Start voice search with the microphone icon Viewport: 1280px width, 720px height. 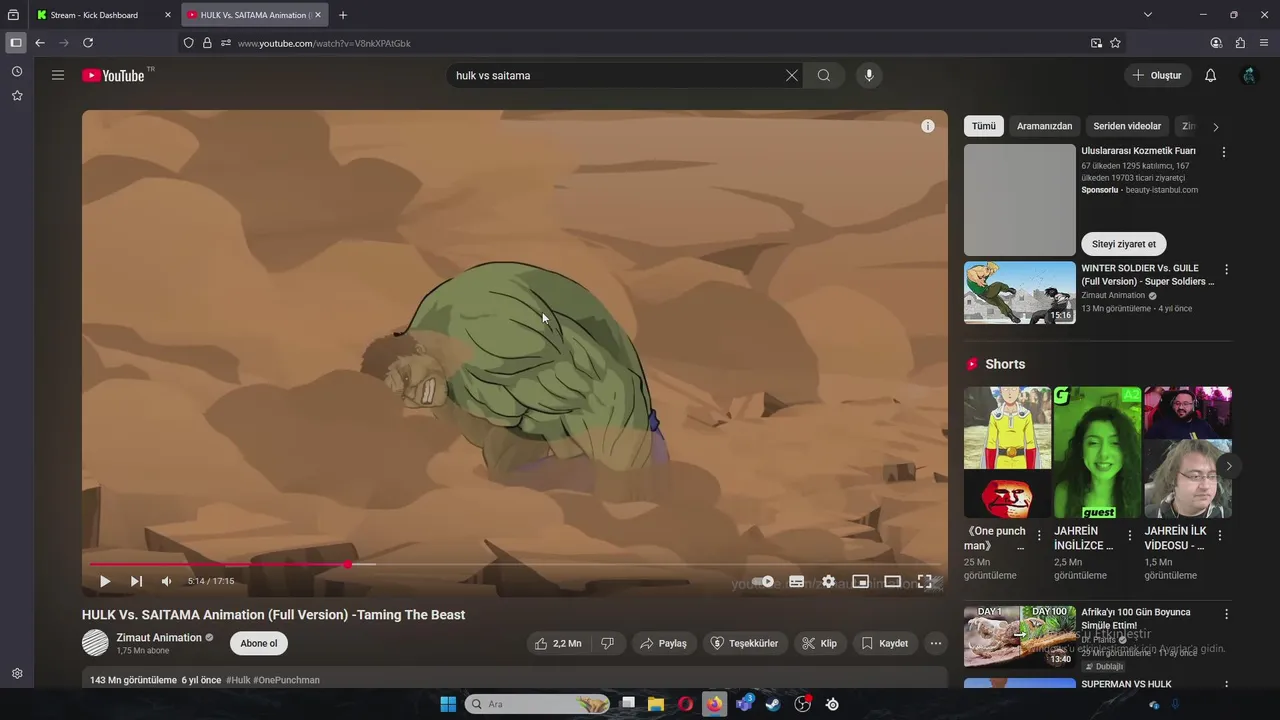pos(869,75)
